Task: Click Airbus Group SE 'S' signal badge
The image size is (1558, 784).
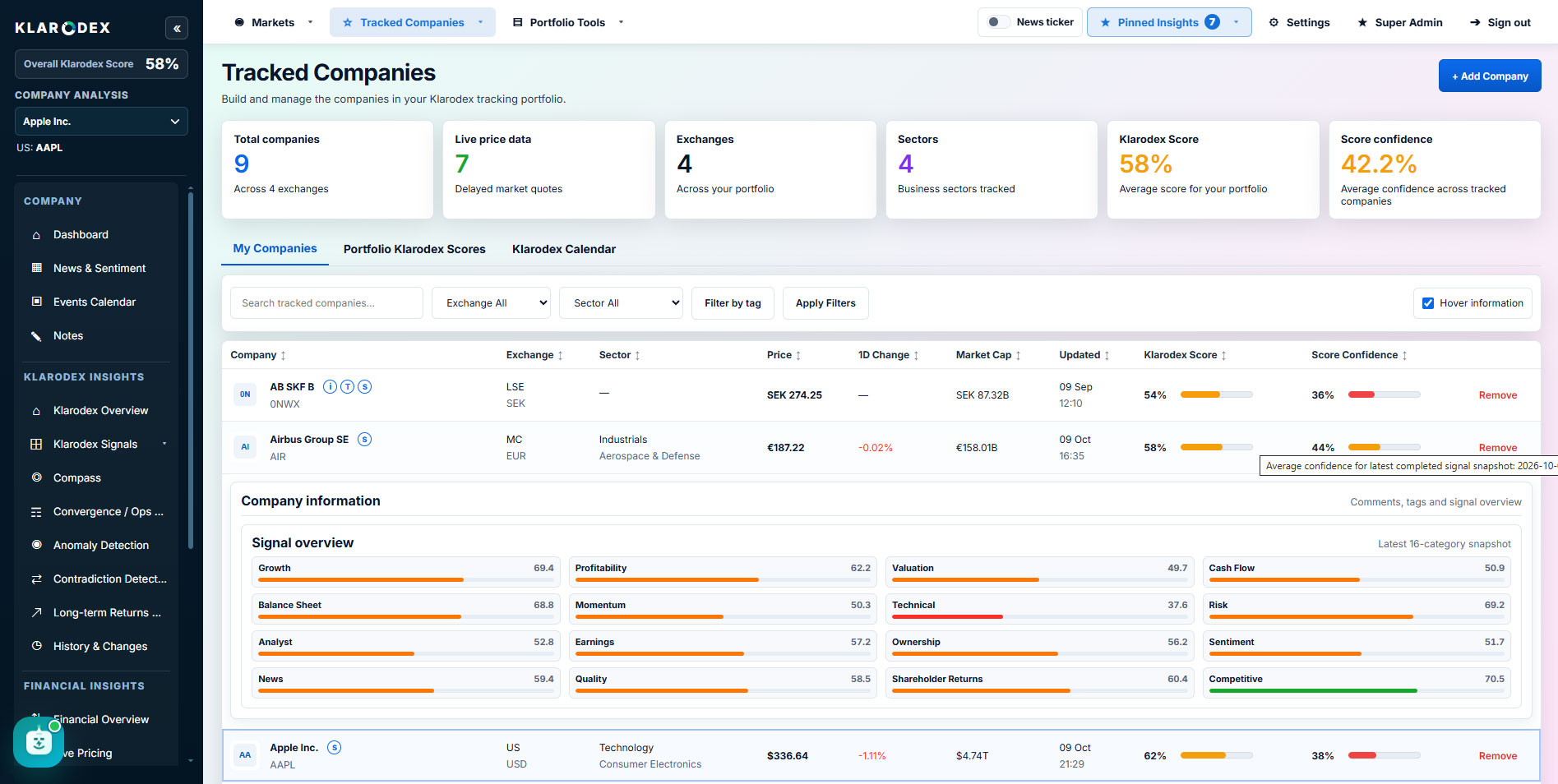Action: click(x=364, y=440)
